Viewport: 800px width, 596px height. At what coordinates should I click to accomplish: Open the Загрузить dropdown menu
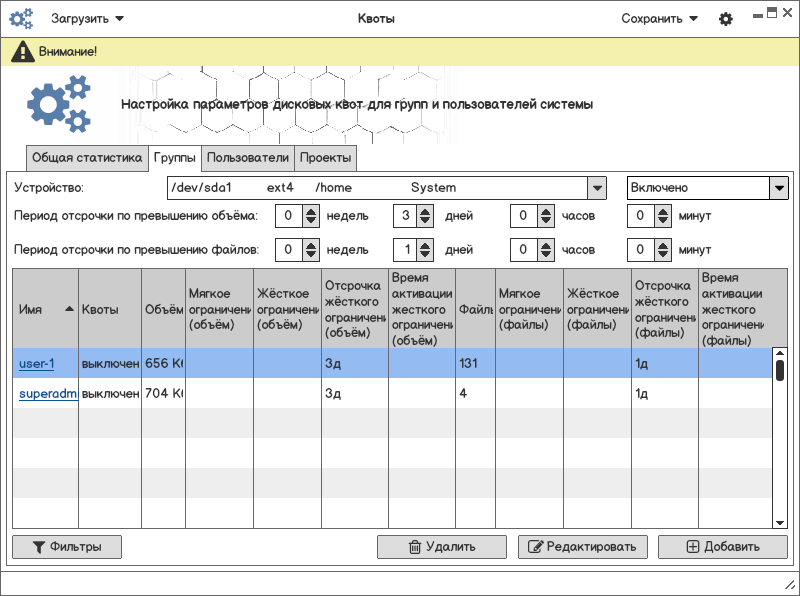click(x=88, y=19)
